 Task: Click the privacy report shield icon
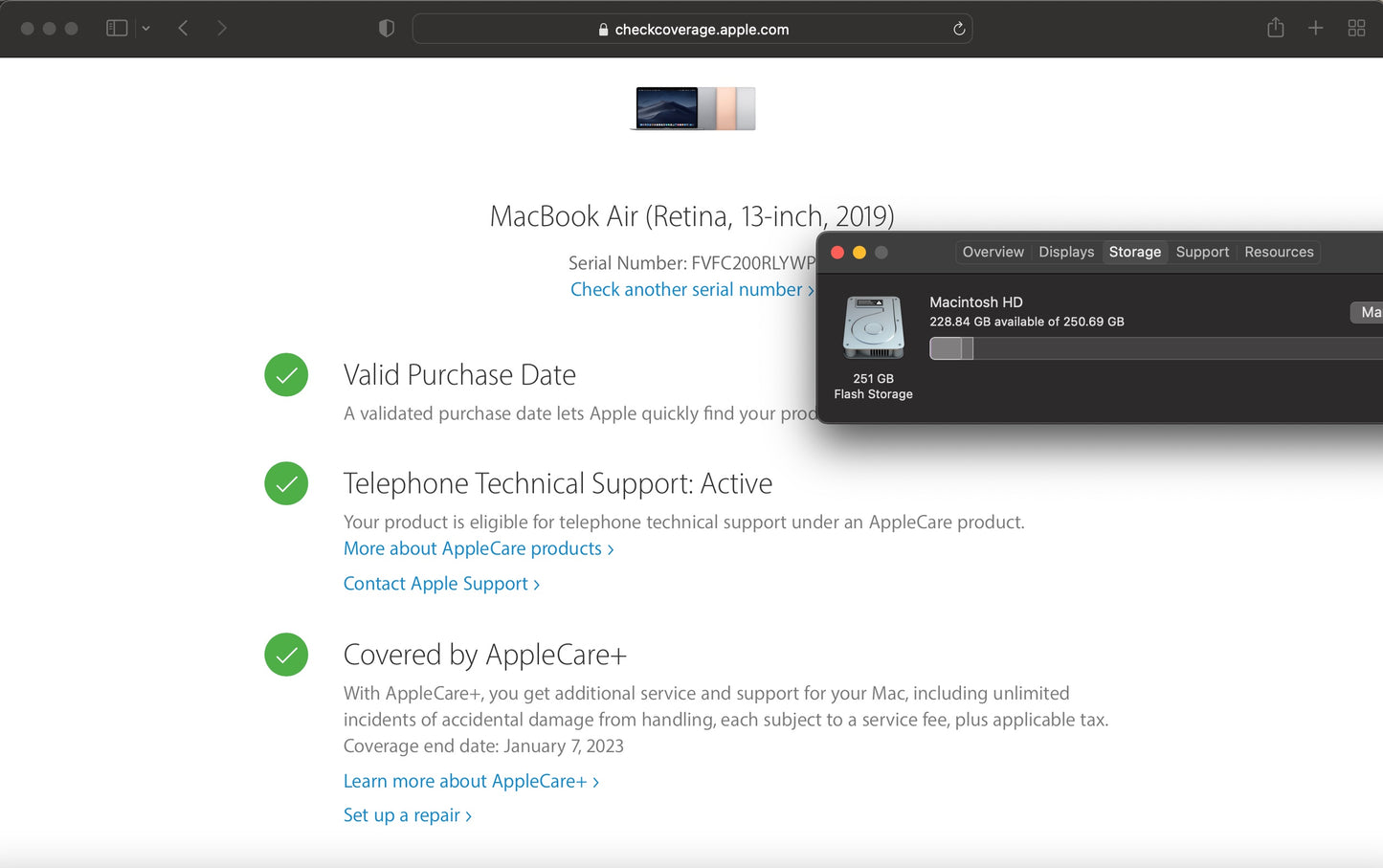click(387, 29)
